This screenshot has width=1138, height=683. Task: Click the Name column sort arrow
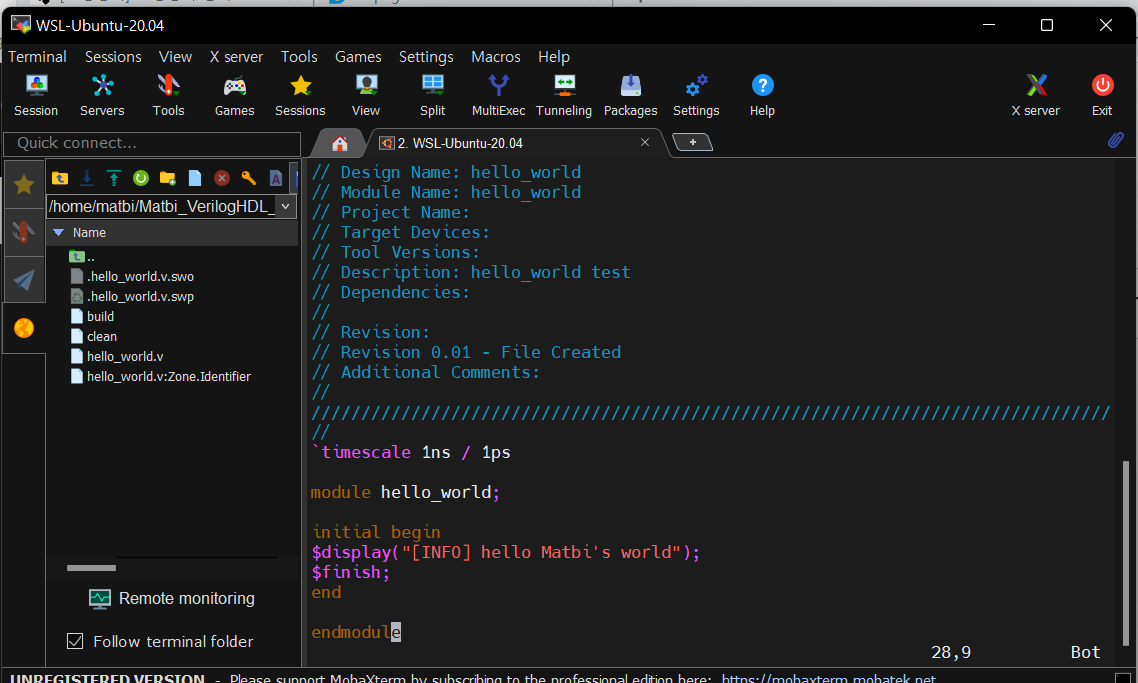(x=59, y=232)
